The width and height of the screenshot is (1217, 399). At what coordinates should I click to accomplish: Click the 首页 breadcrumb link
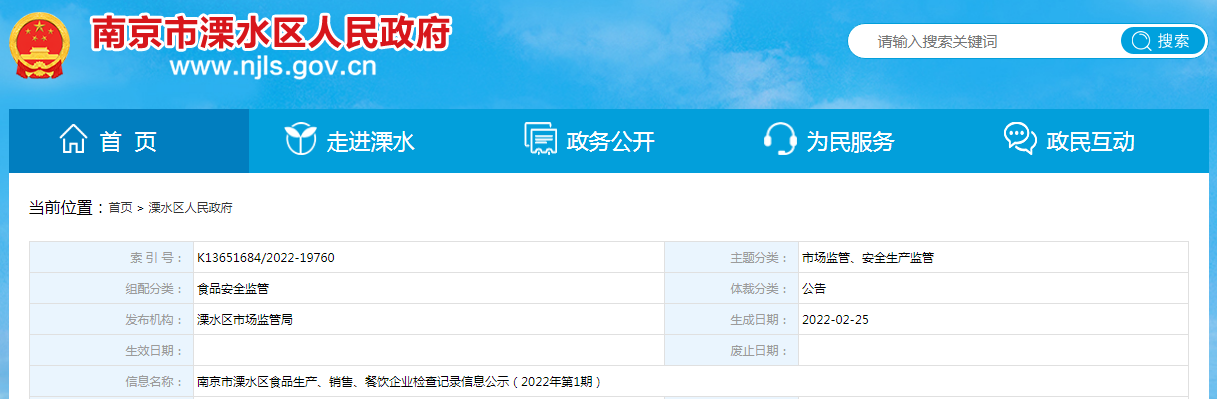point(120,208)
